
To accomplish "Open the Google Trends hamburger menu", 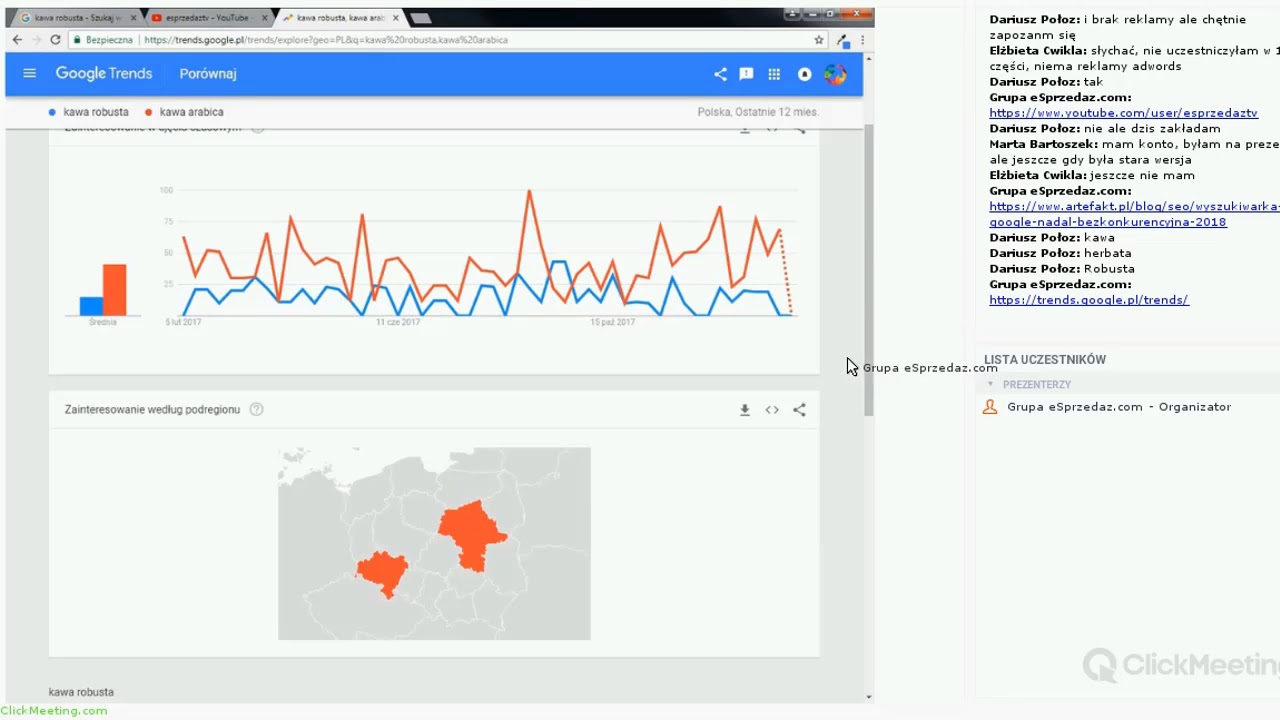I will (x=29, y=74).
